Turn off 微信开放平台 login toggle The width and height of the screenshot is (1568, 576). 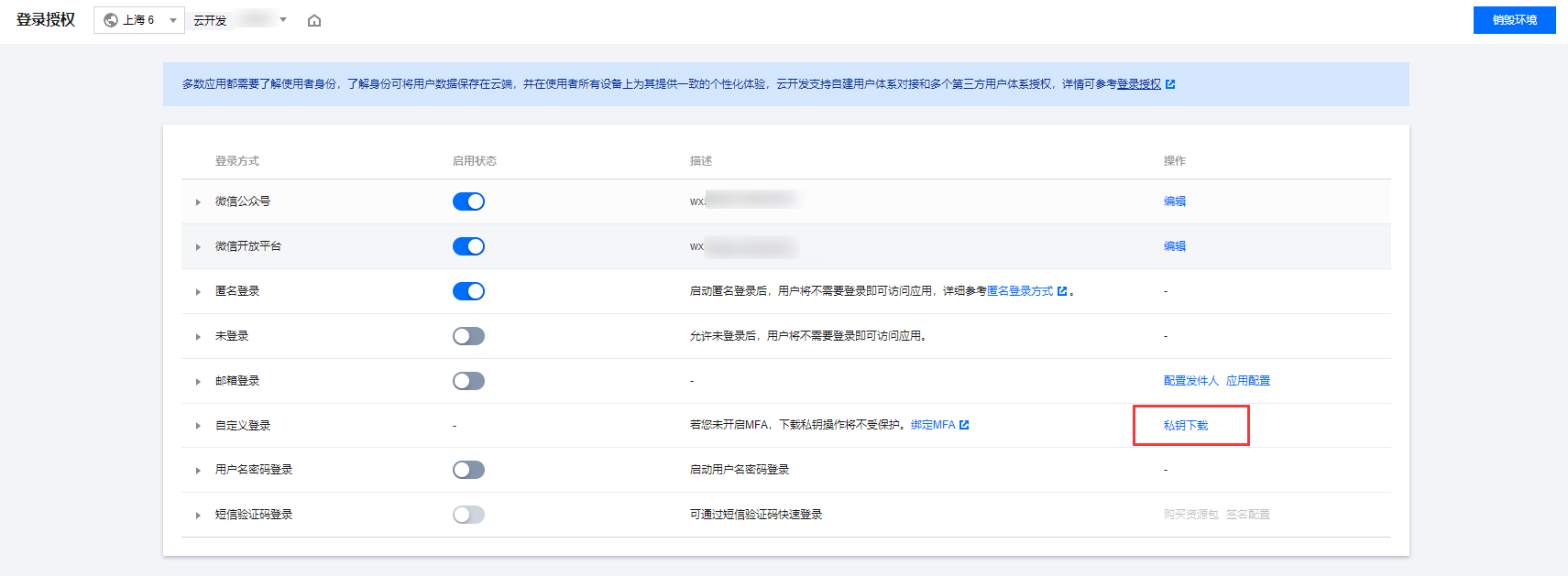pos(468,246)
